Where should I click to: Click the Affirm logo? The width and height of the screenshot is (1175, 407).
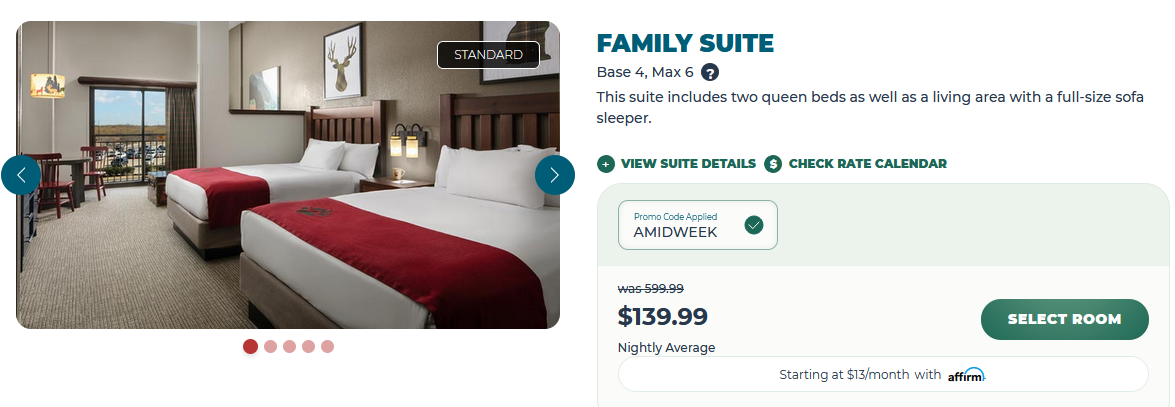coord(966,375)
